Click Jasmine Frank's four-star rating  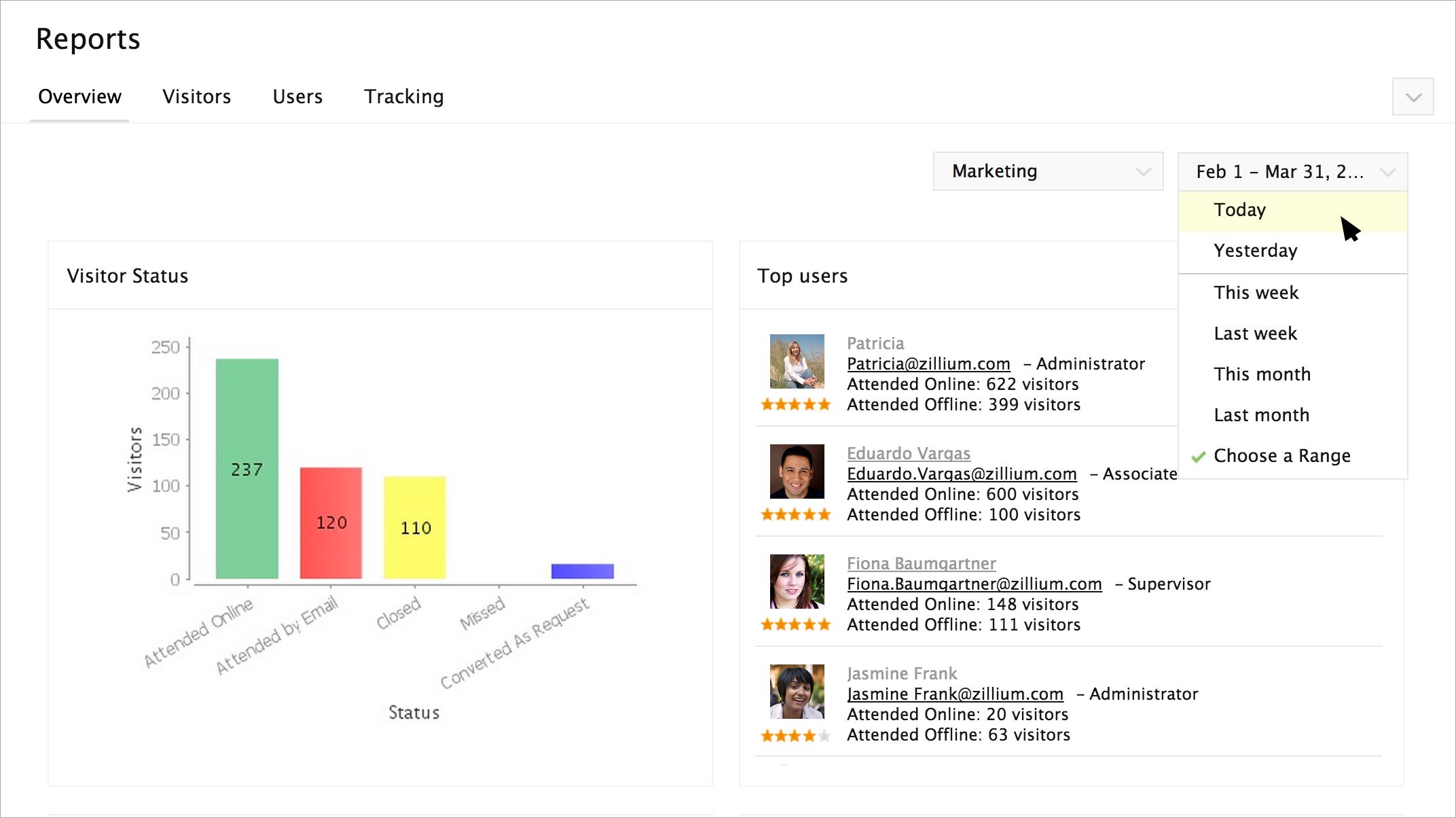796,736
